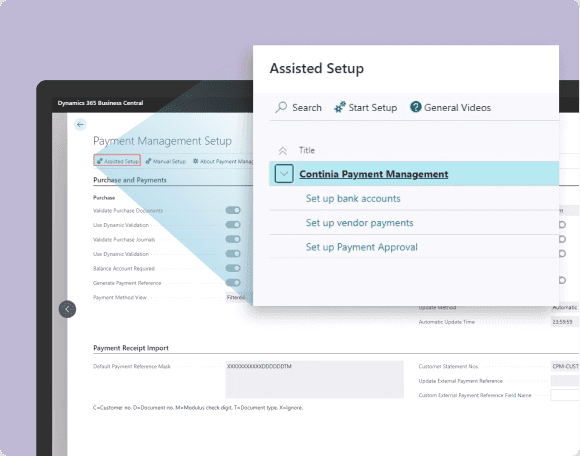Open Set up vendor payments link
580x456 pixels.
tap(360, 223)
